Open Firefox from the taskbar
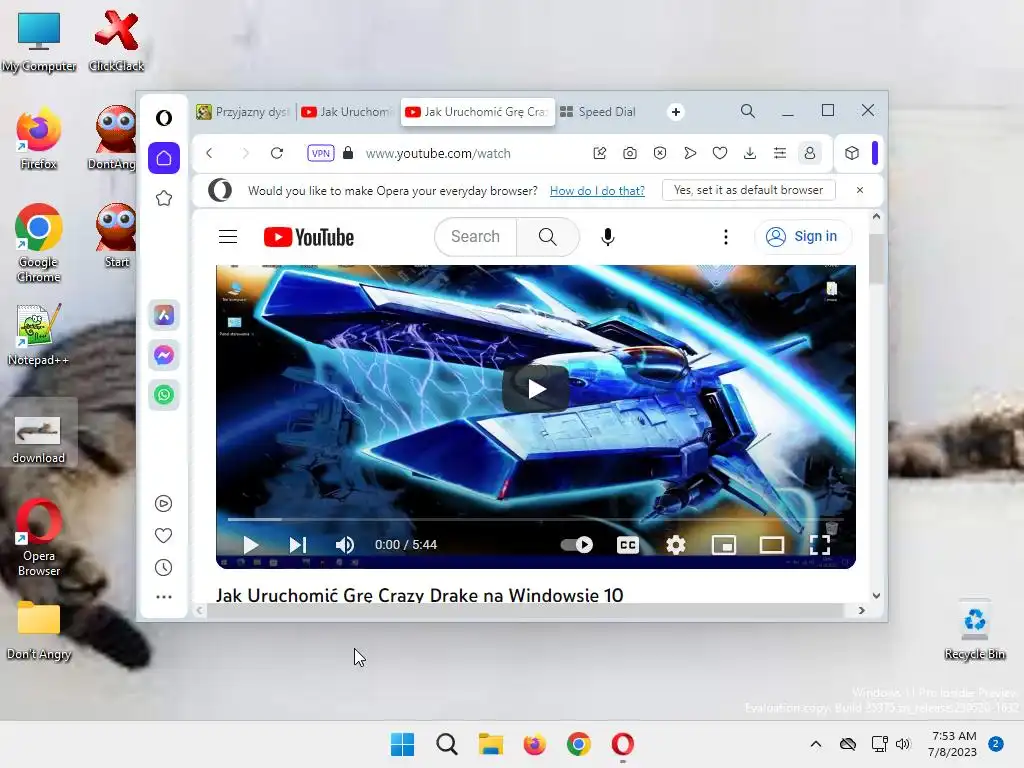The height and width of the screenshot is (768, 1024). click(x=534, y=744)
